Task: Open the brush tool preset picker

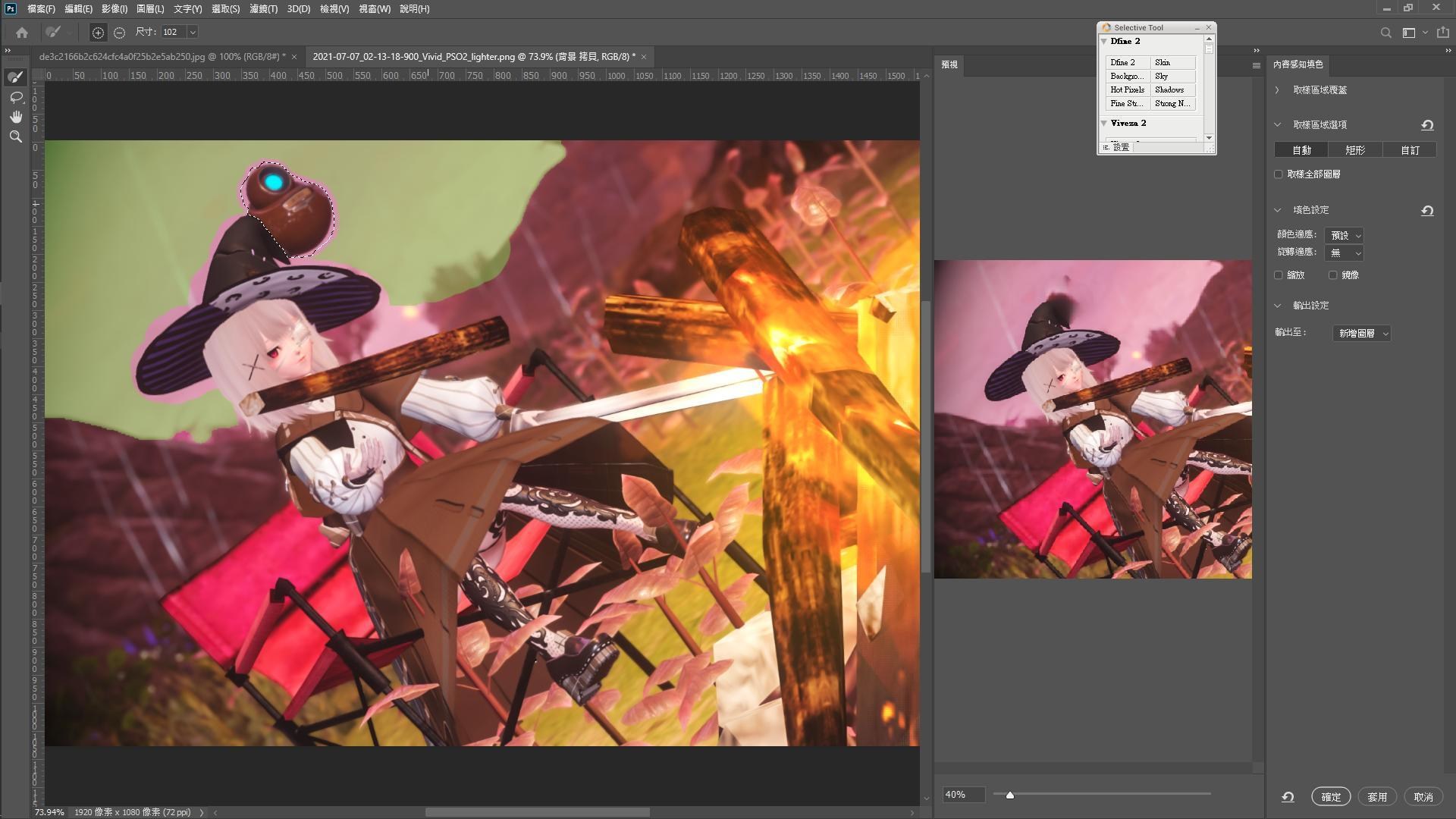Action: [x=58, y=33]
